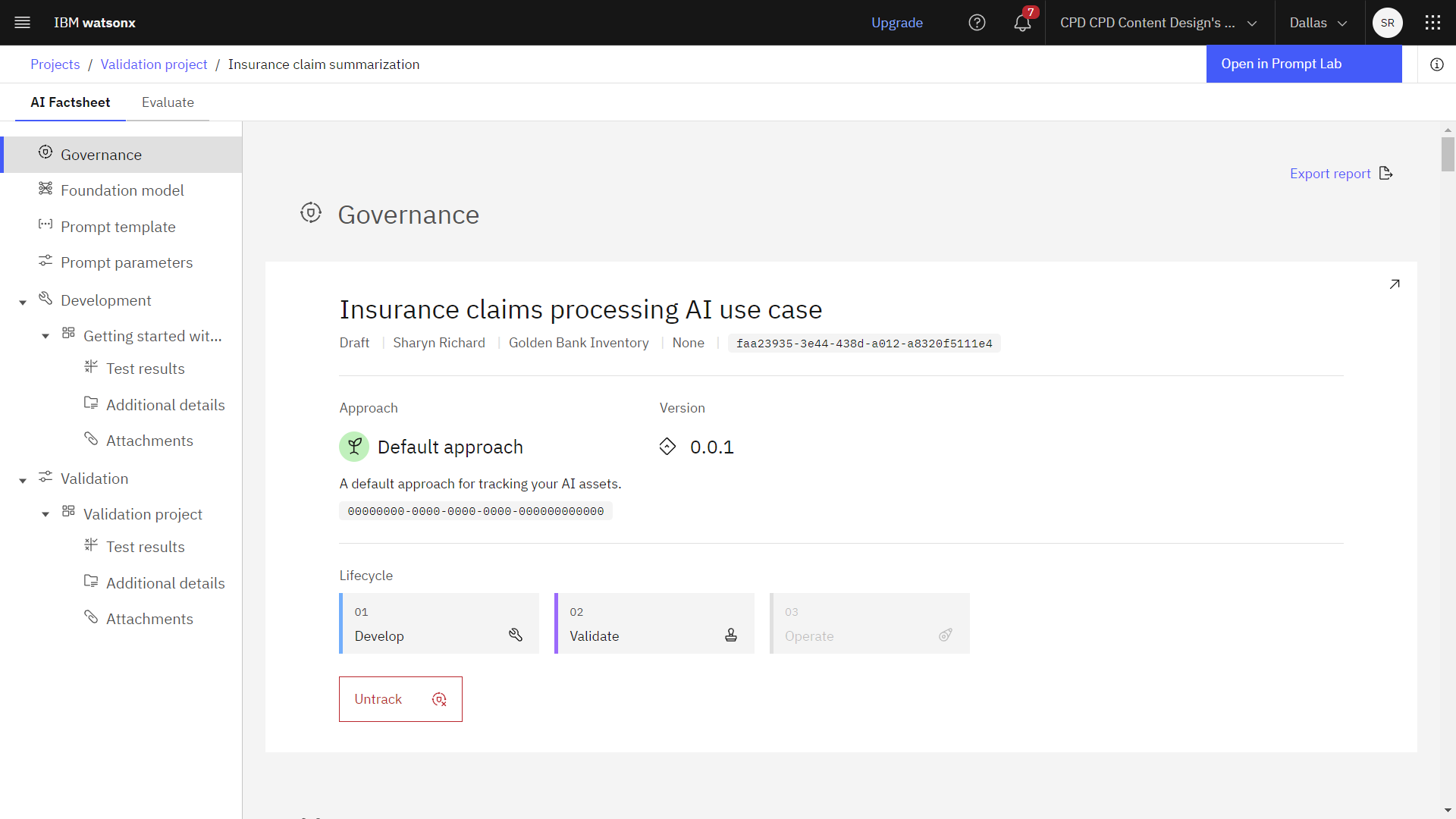
Task: Open the app switcher grid icon
Action: tap(1432, 23)
